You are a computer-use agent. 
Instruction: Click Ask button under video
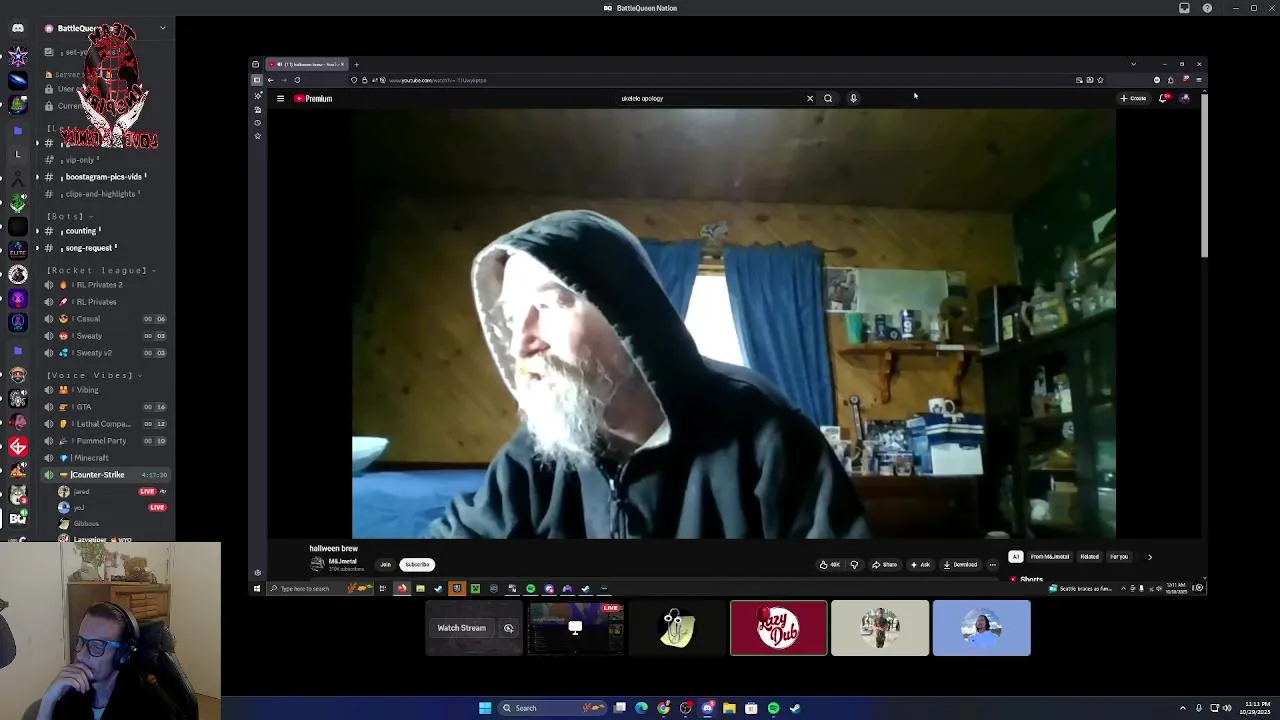(x=920, y=564)
